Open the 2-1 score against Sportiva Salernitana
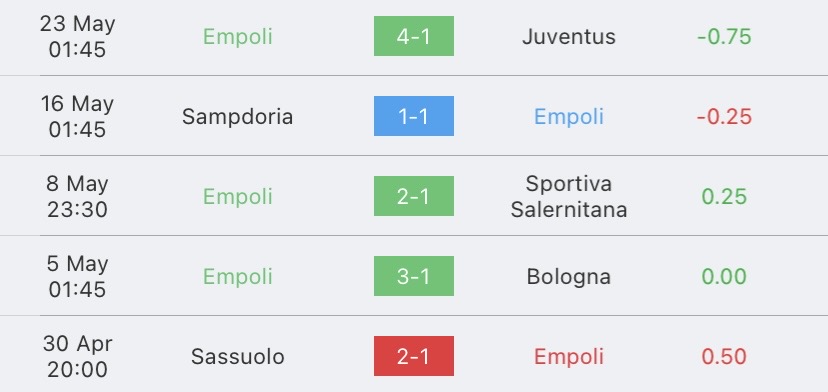 pos(413,196)
